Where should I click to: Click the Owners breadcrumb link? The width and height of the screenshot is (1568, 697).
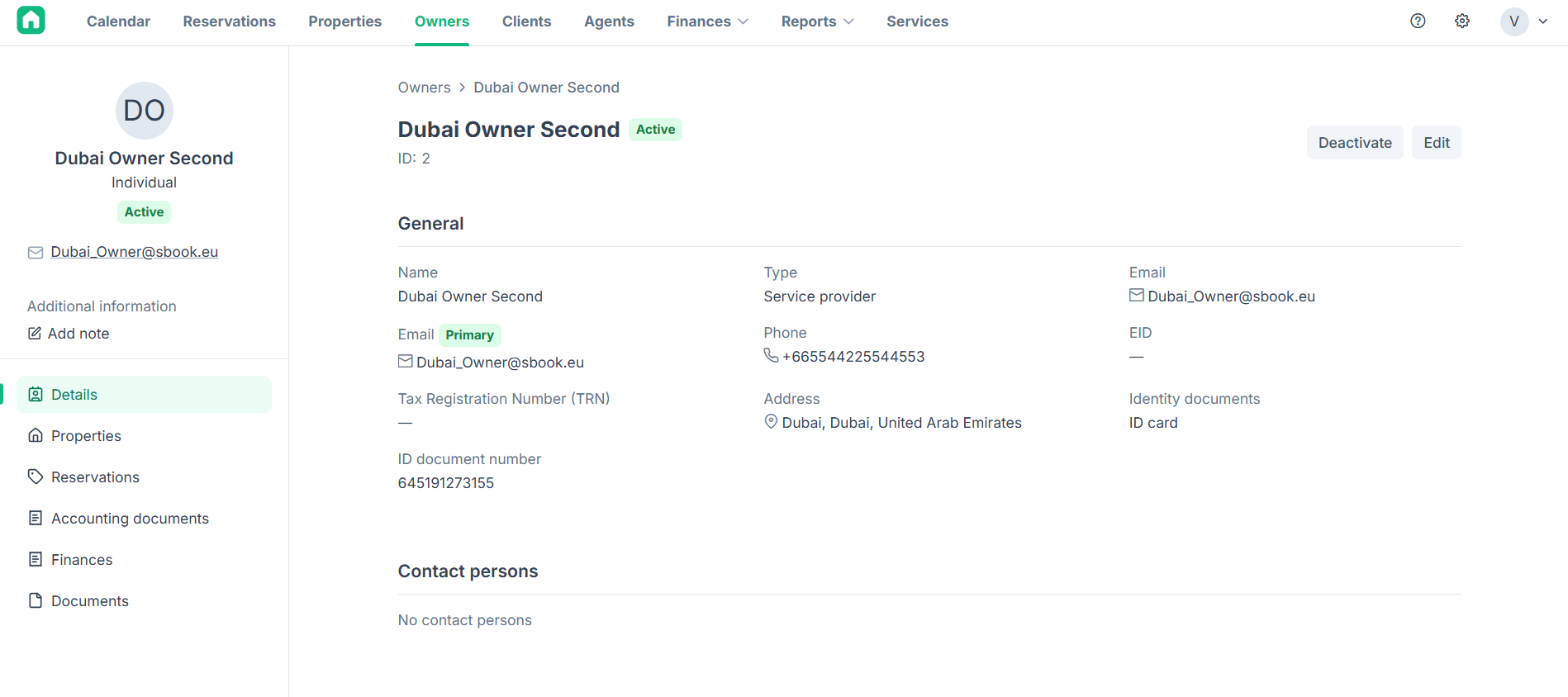point(424,88)
